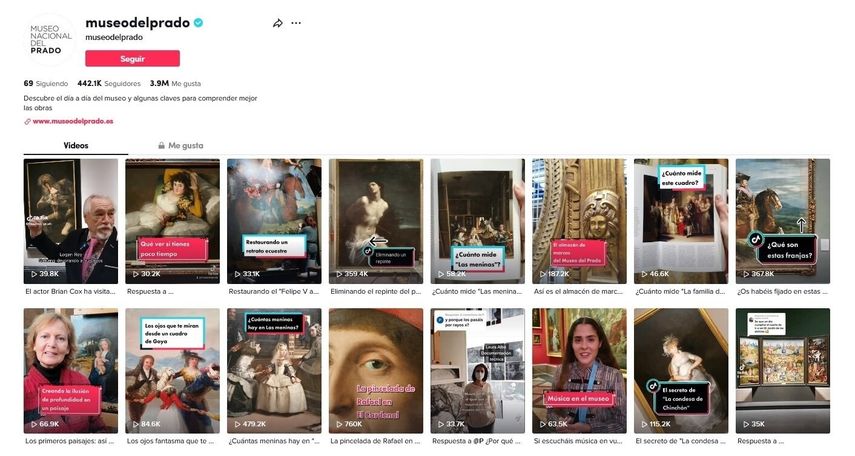The image size is (855, 456).
Task: Click the lock icon beside Me gusta
Action: [161, 146]
